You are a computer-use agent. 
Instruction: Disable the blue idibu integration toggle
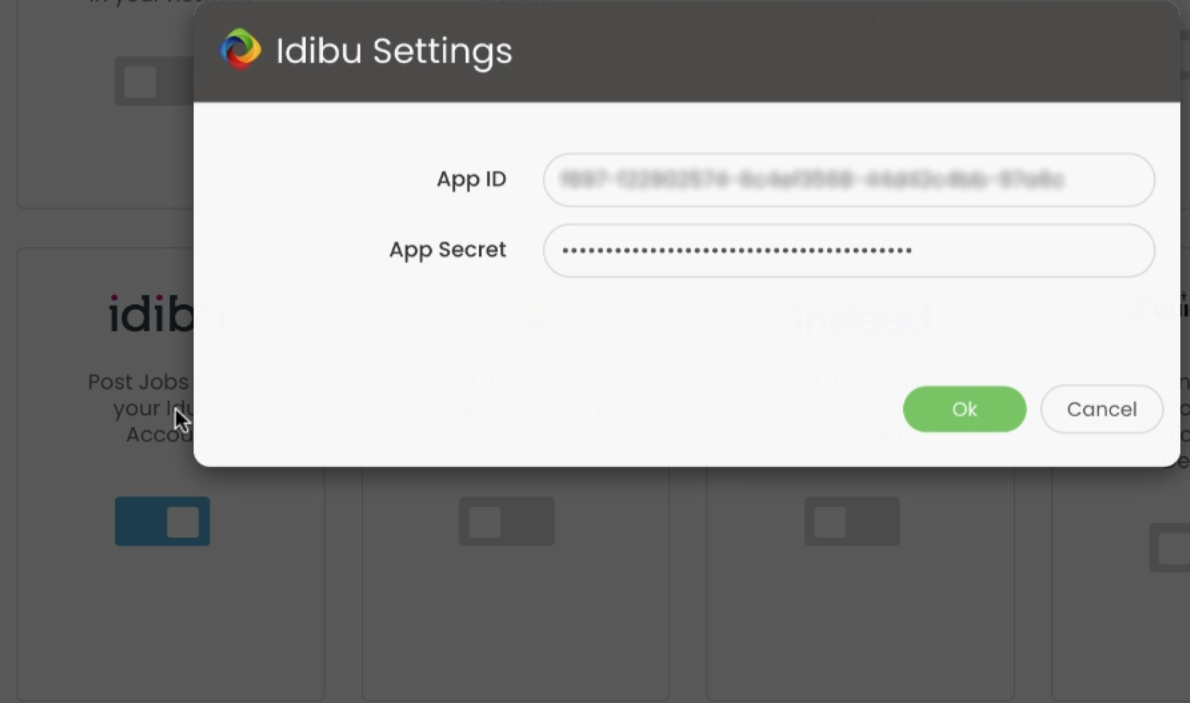(162, 522)
